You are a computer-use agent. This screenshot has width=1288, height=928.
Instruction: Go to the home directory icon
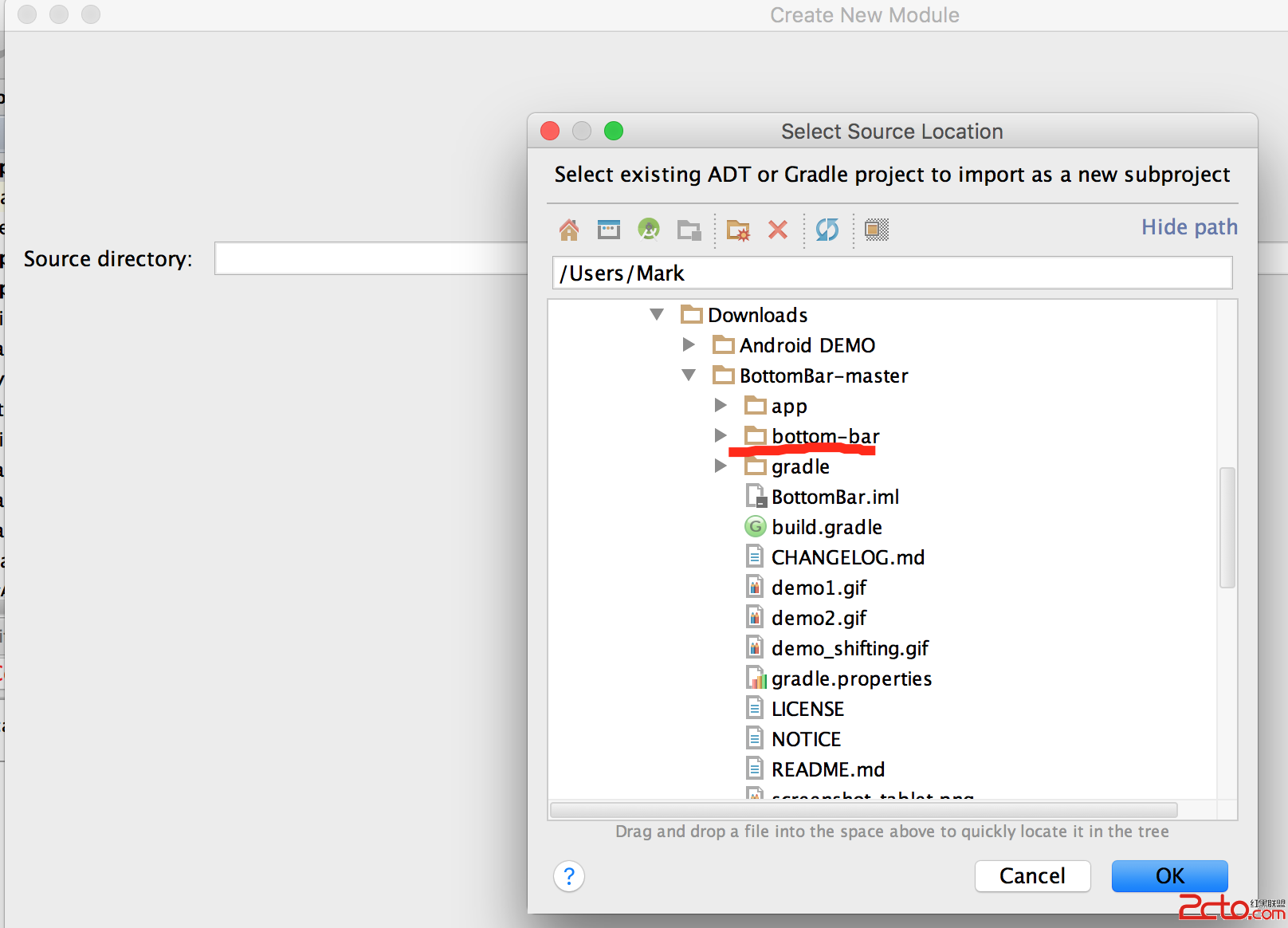coord(569,230)
